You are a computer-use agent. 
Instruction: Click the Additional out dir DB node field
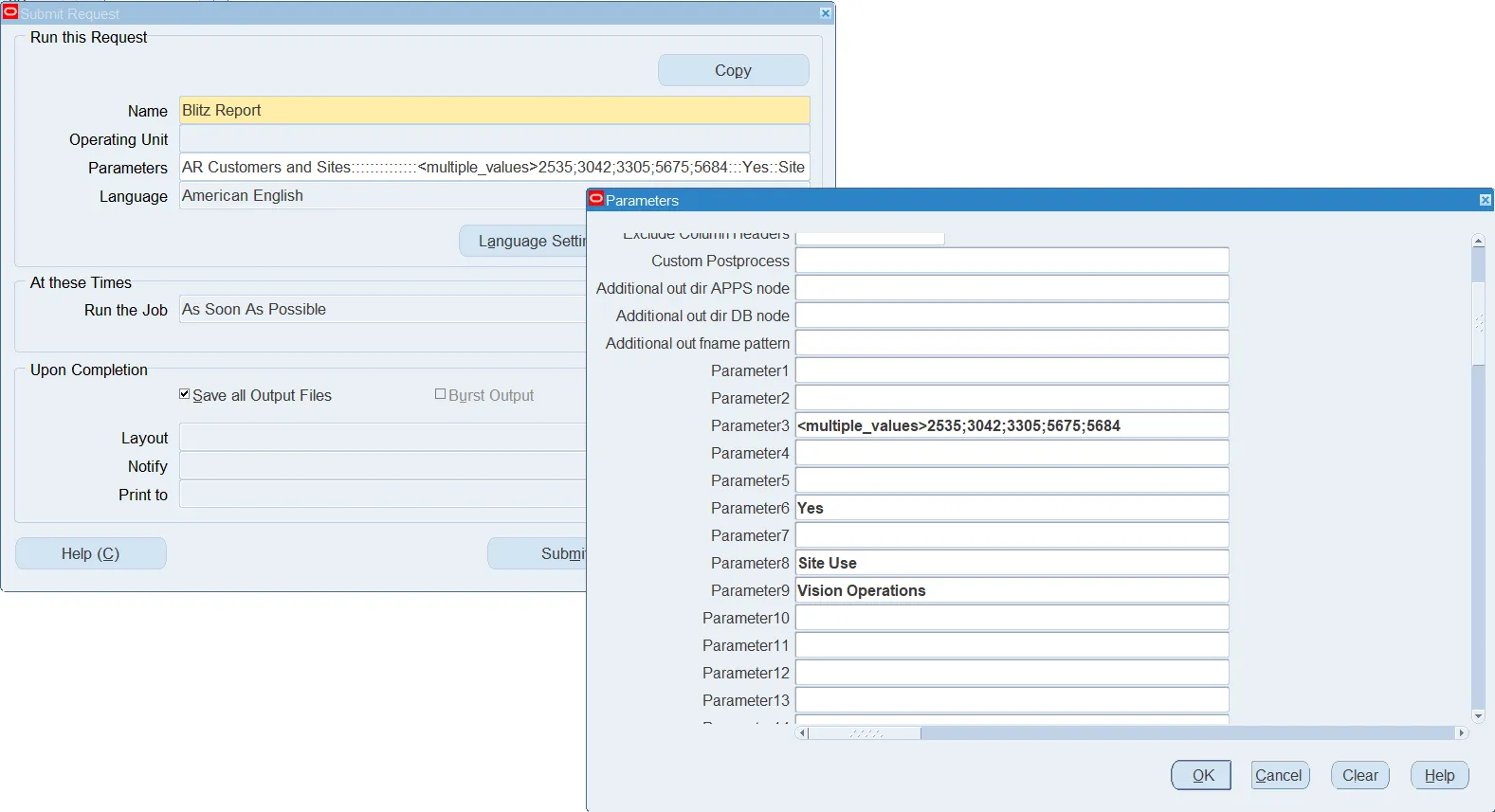pos(1012,316)
